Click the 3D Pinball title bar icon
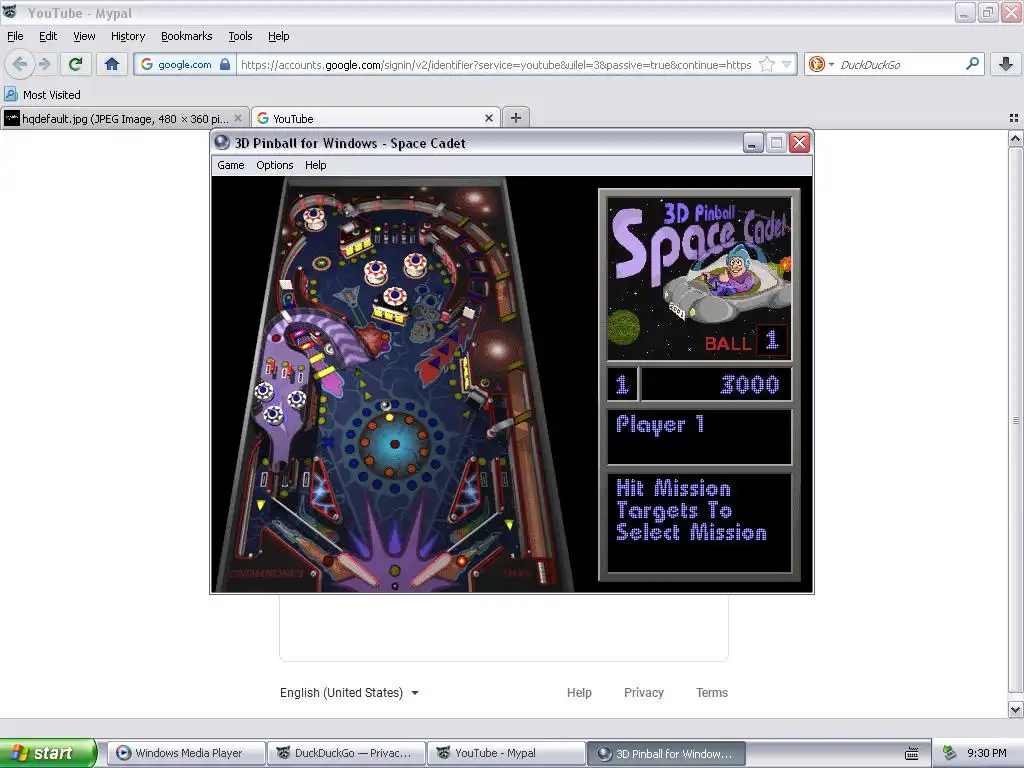The image size is (1024, 768). point(222,142)
